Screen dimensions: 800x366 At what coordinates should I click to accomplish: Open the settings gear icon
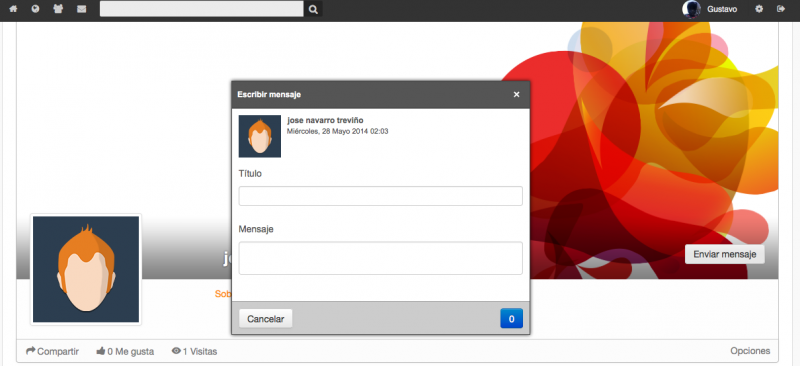759,9
